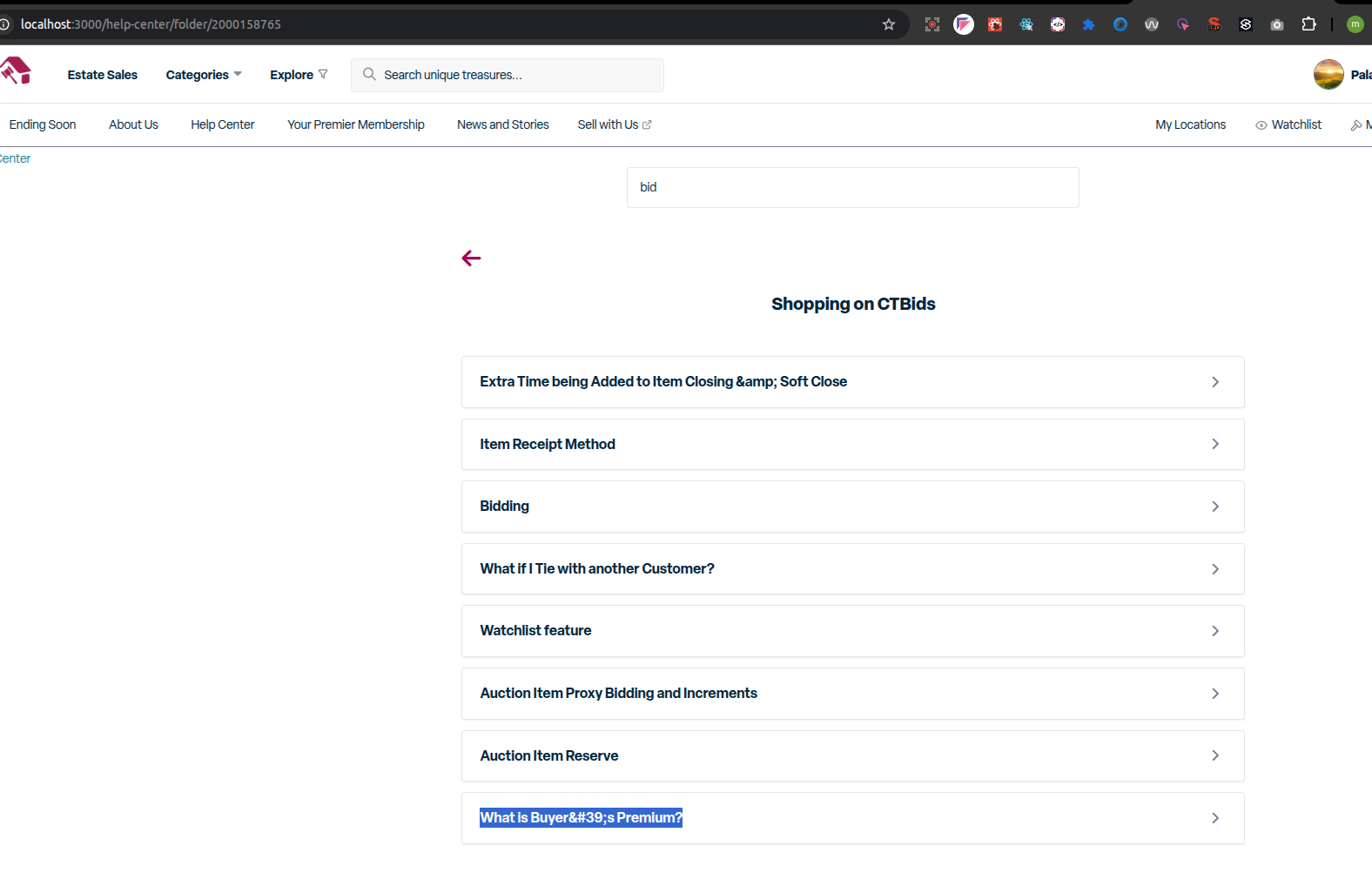
Task: Click the eye icon beside Watchlist
Action: tap(1261, 125)
